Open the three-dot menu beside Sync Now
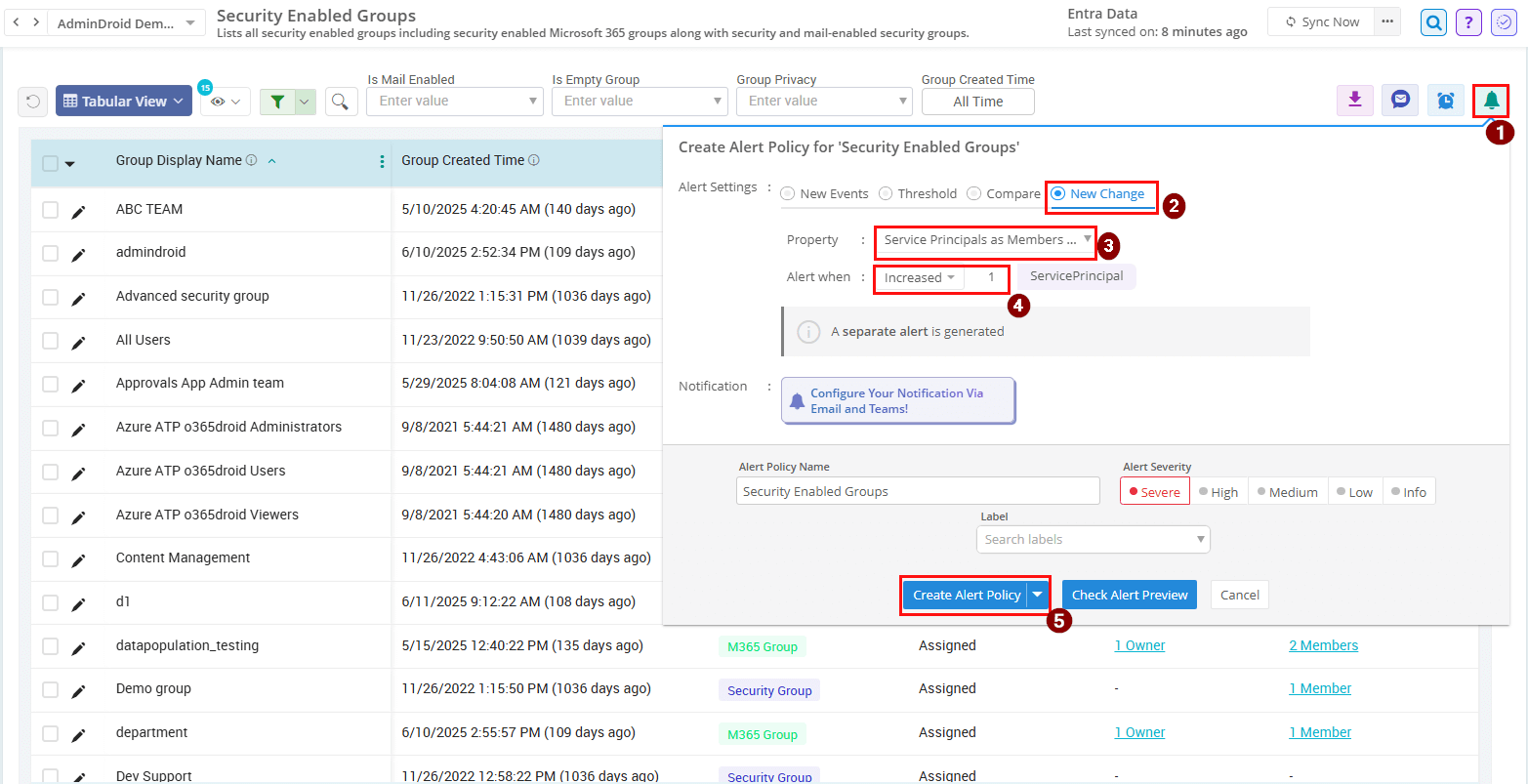 coord(1387,21)
